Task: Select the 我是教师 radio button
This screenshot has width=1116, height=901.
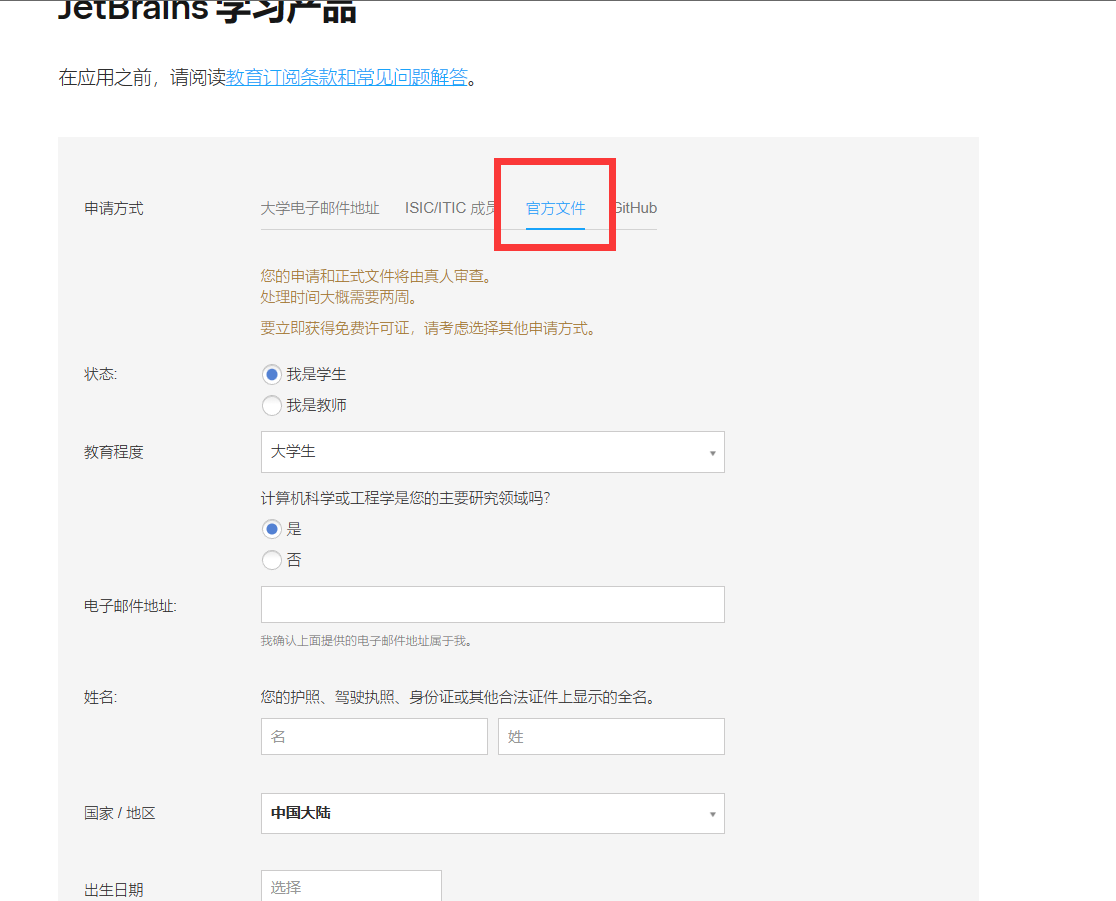Action: pyautogui.click(x=271, y=406)
